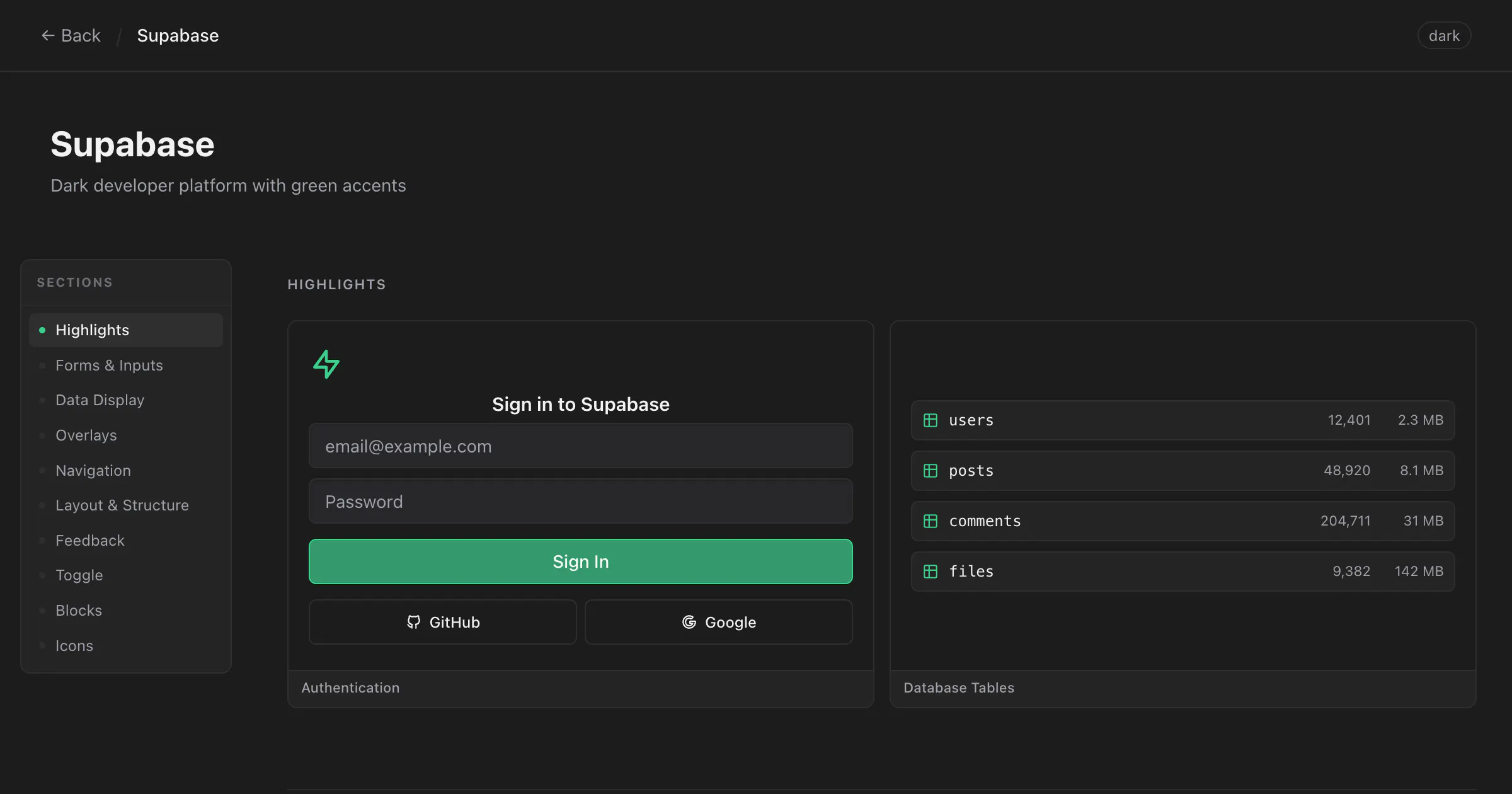1512x794 pixels.
Task: Click the GitHub logo icon
Action: pyautogui.click(x=413, y=622)
